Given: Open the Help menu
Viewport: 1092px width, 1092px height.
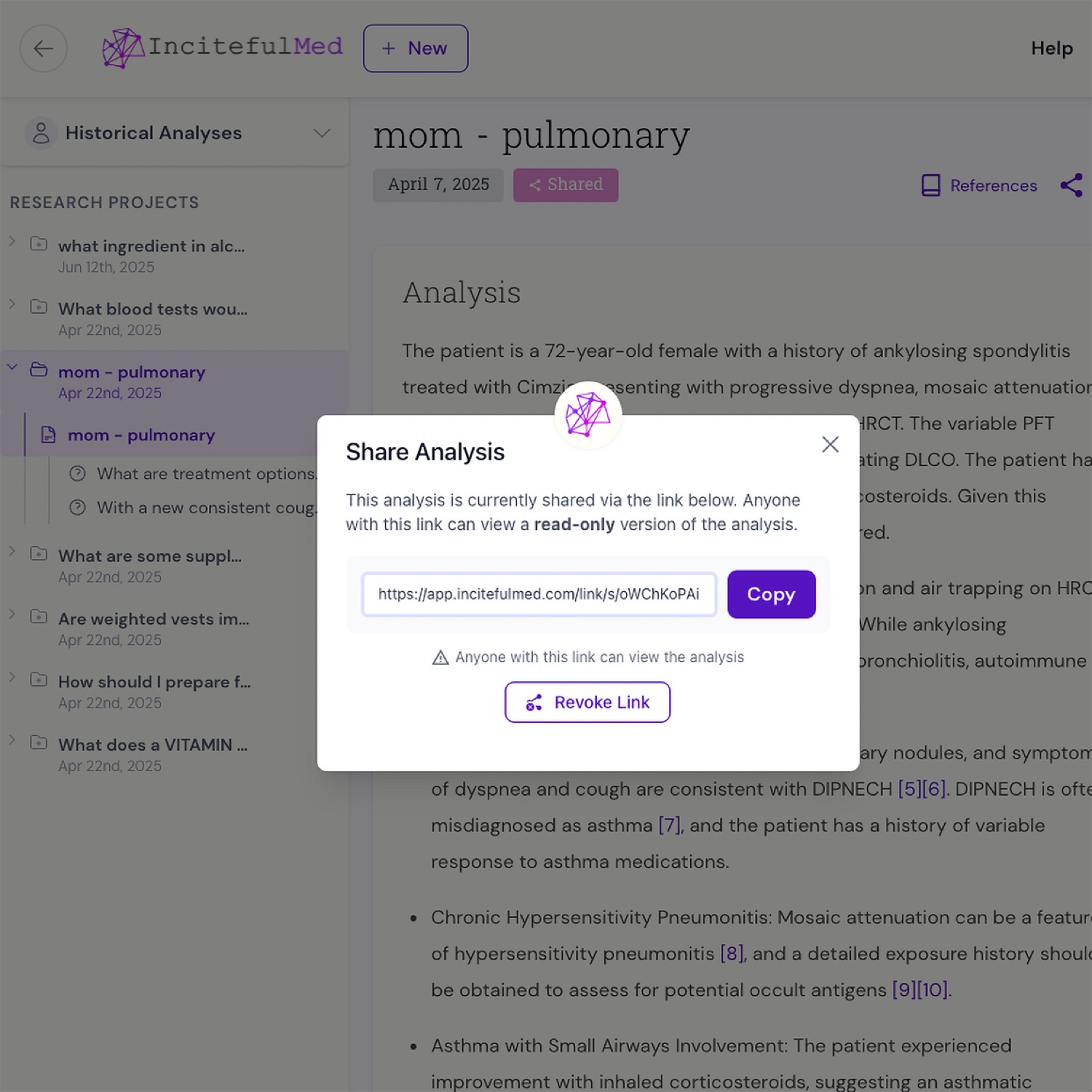Looking at the screenshot, I should (1051, 48).
